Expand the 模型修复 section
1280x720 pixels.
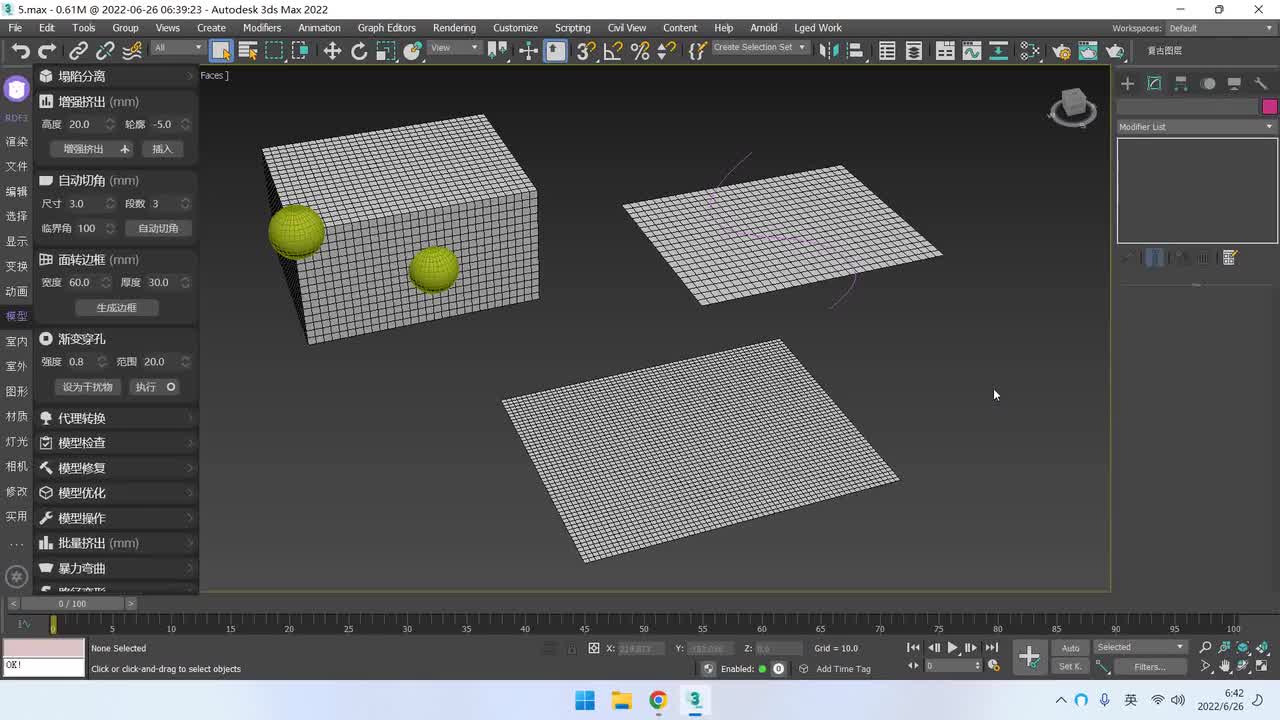click(x=116, y=468)
